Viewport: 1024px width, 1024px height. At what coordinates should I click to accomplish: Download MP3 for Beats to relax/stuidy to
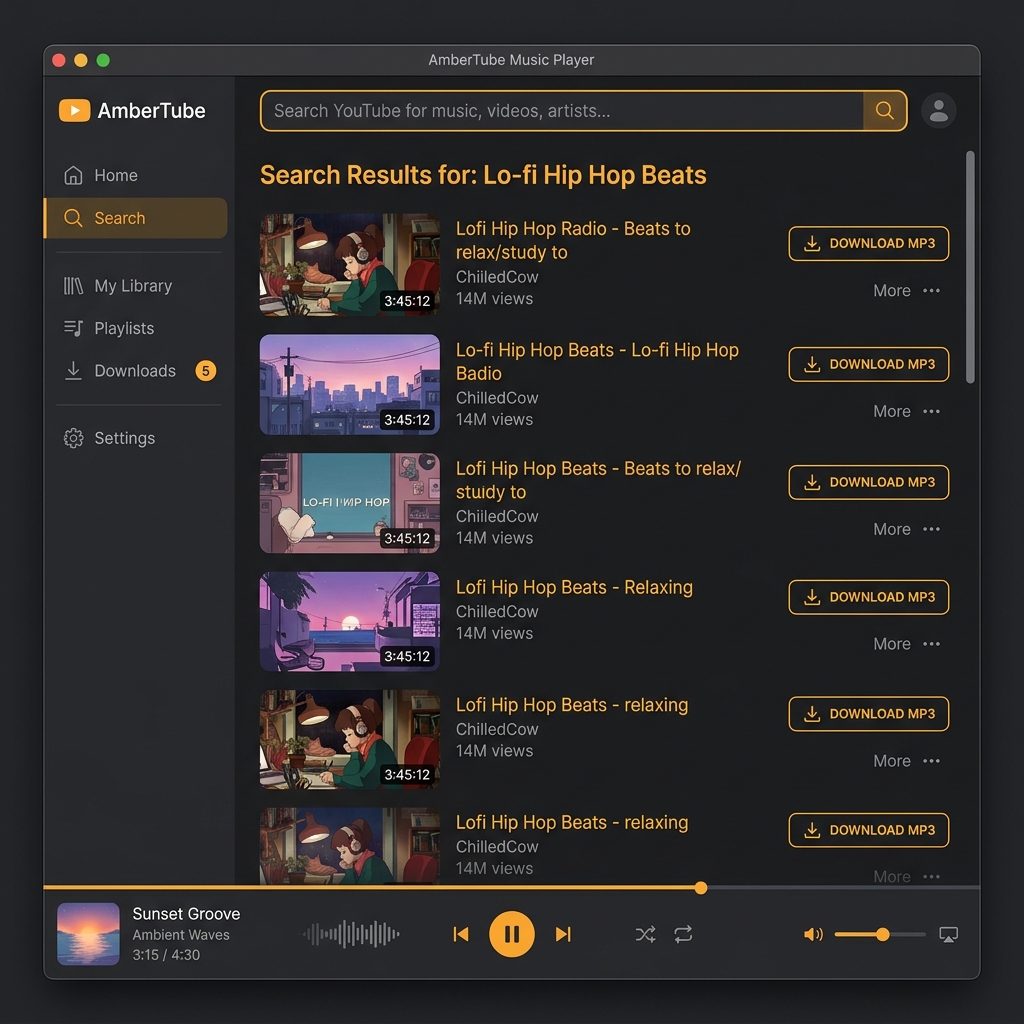pyautogui.click(x=869, y=483)
